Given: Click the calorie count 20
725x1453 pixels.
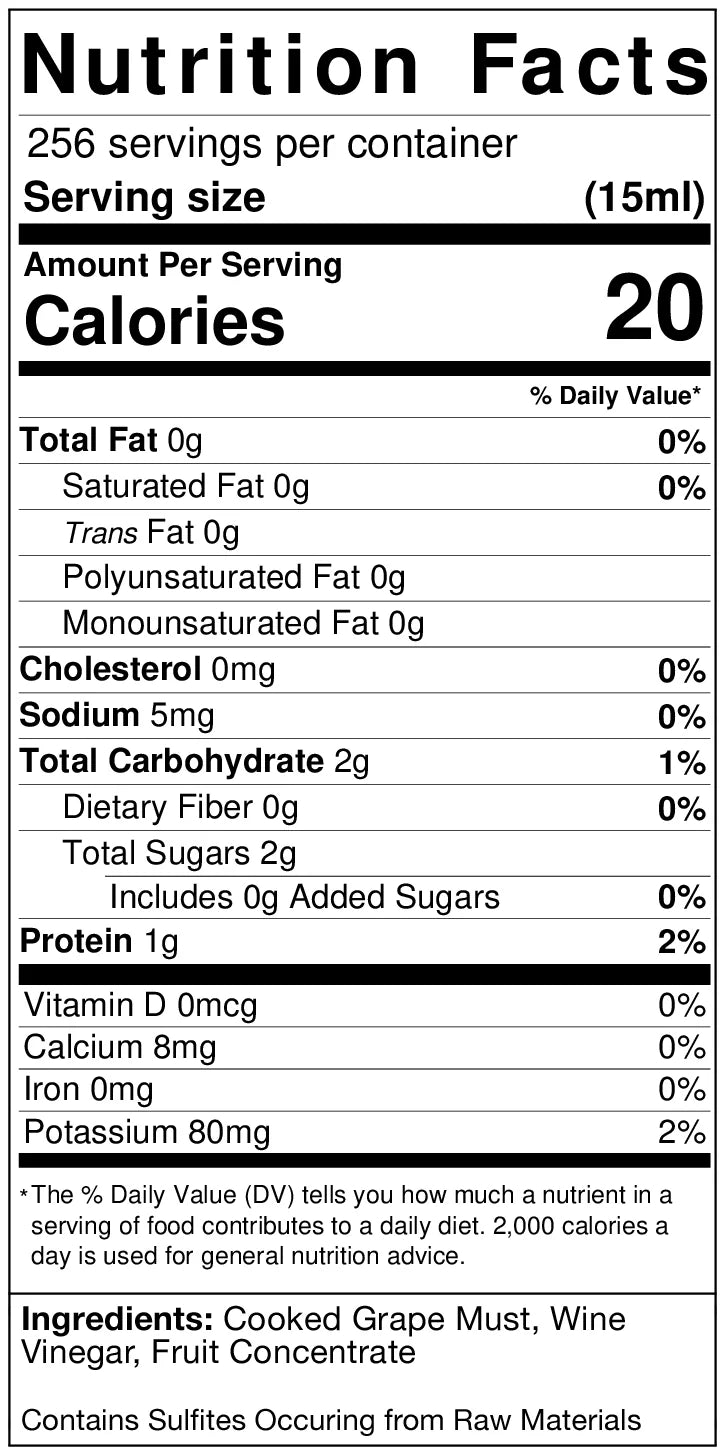Looking at the screenshot, I should tap(655, 308).
